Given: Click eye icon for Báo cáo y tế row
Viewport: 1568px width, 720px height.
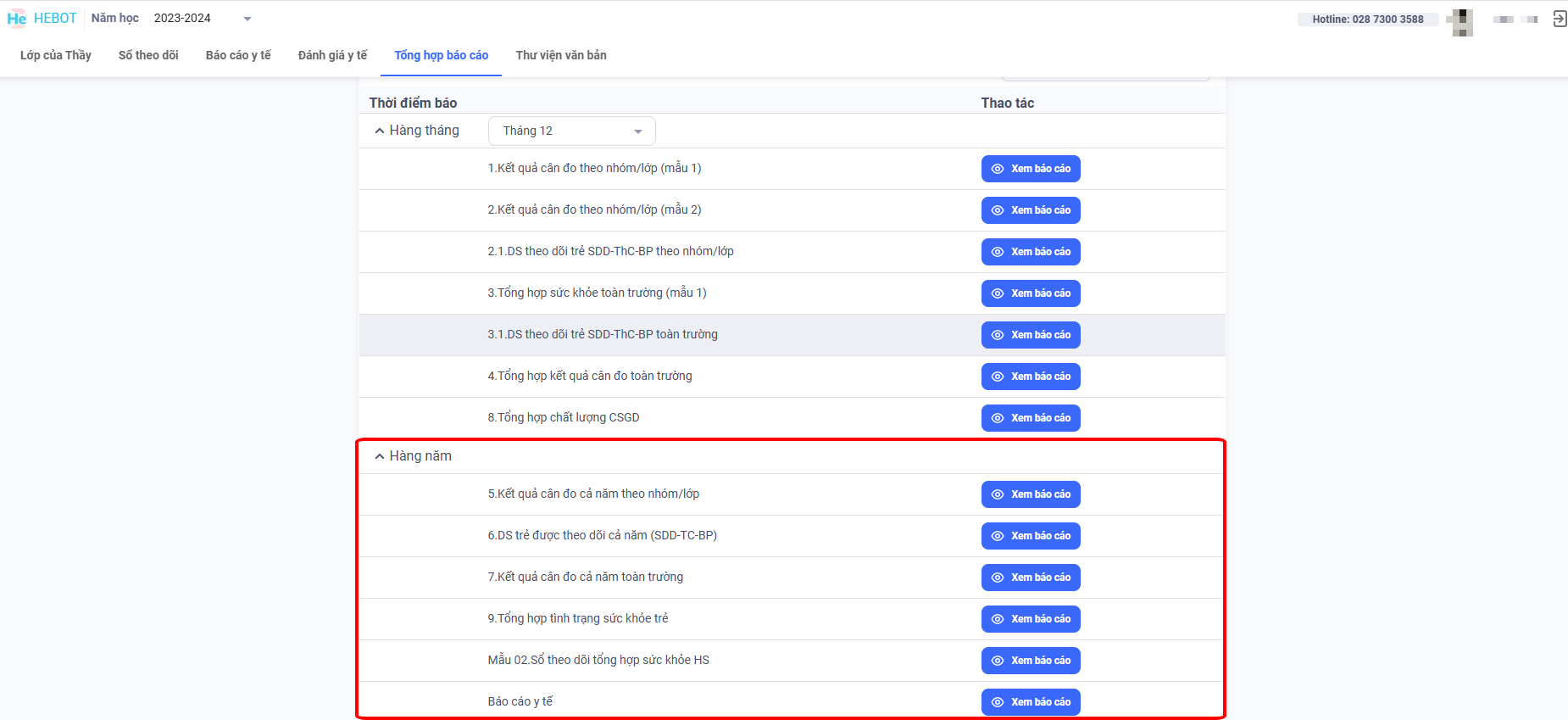Looking at the screenshot, I should point(998,702).
